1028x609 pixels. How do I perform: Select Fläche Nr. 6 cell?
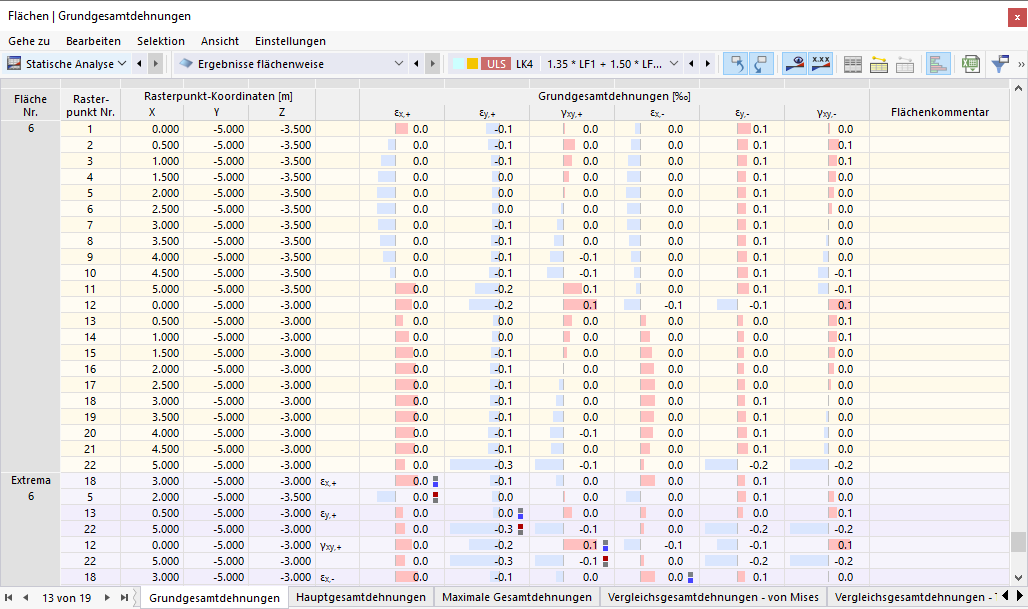[30, 128]
